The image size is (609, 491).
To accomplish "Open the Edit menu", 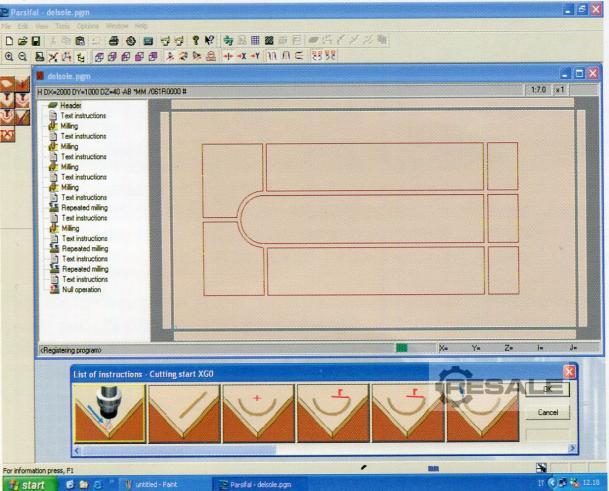I will click(23, 26).
